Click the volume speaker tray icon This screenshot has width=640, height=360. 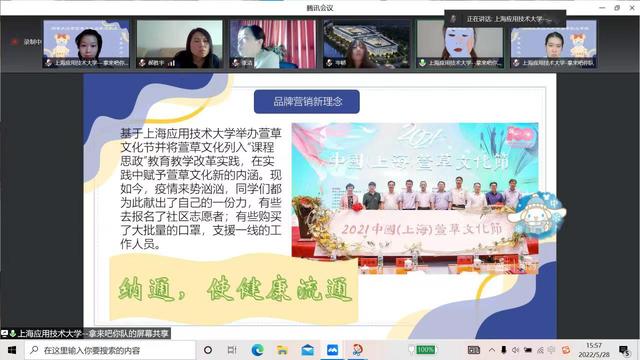coord(516,350)
